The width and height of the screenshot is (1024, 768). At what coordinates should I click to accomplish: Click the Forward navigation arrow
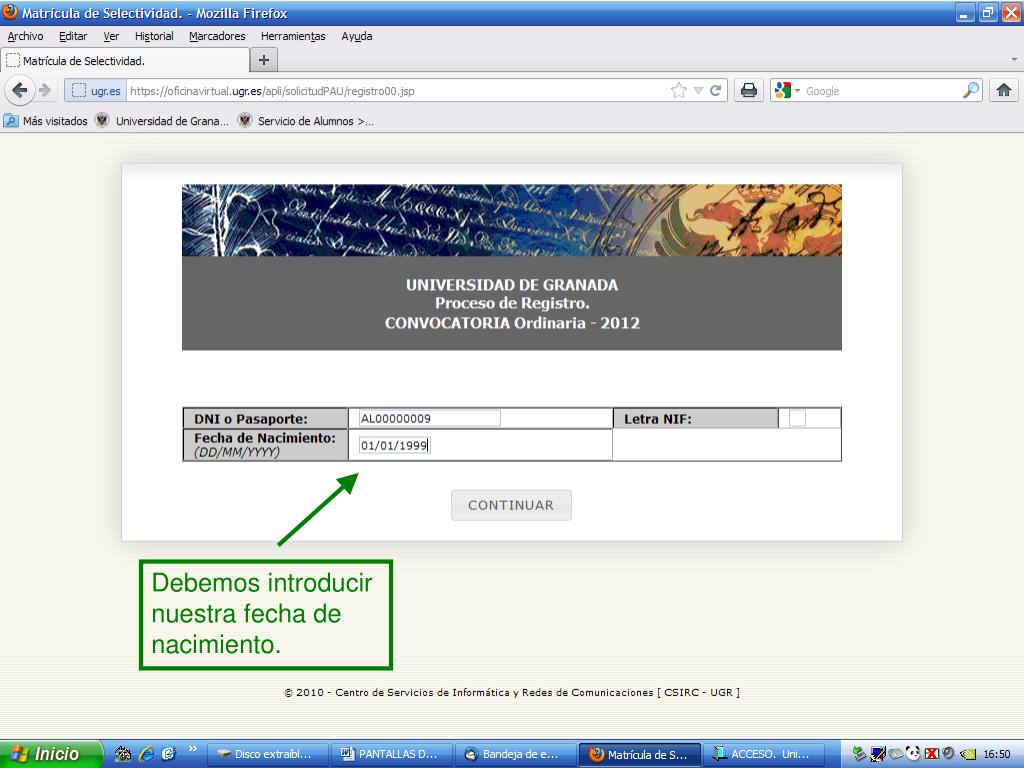click(45, 90)
